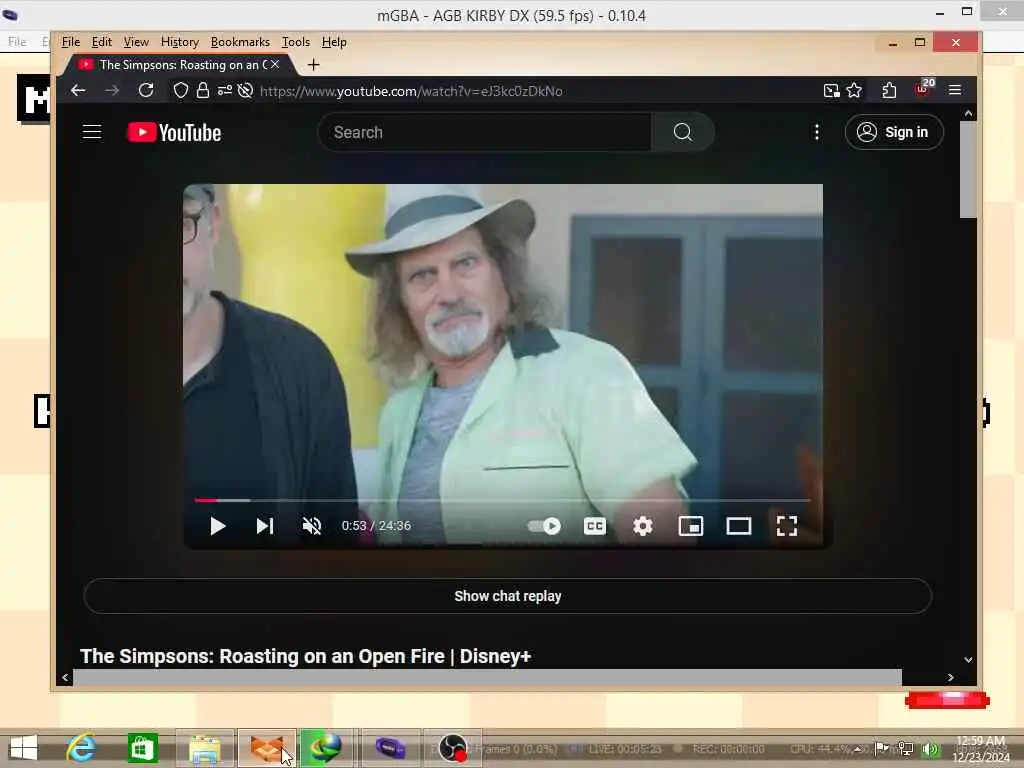Click the vertical scrollbar up arrow
The height and width of the screenshot is (768, 1024).
tap(968, 114)
